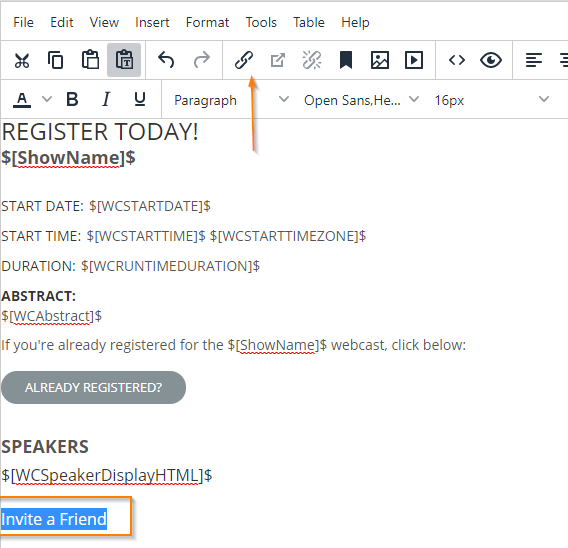Open the Format menu

[x=207, y=22]
